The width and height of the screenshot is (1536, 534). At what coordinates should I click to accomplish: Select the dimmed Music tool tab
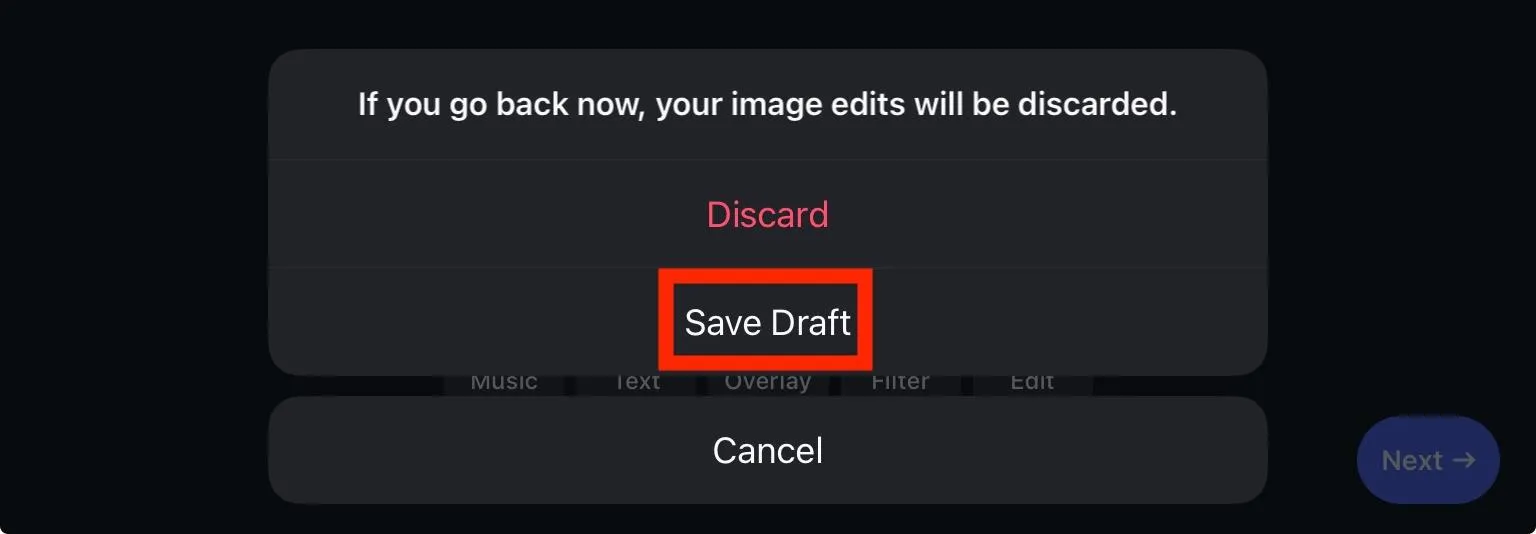pyautogui.click(x=504, y=382)
